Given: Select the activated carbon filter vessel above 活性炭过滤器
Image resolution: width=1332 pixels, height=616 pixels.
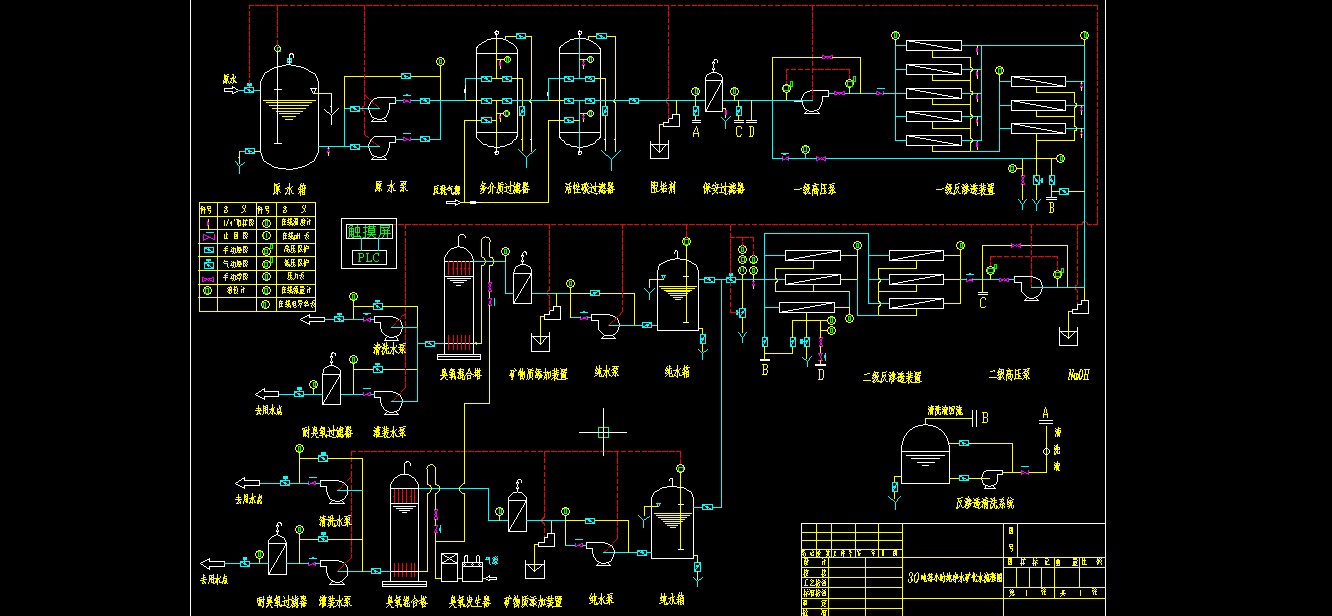Looking at the screenshot, I should 580,92.
